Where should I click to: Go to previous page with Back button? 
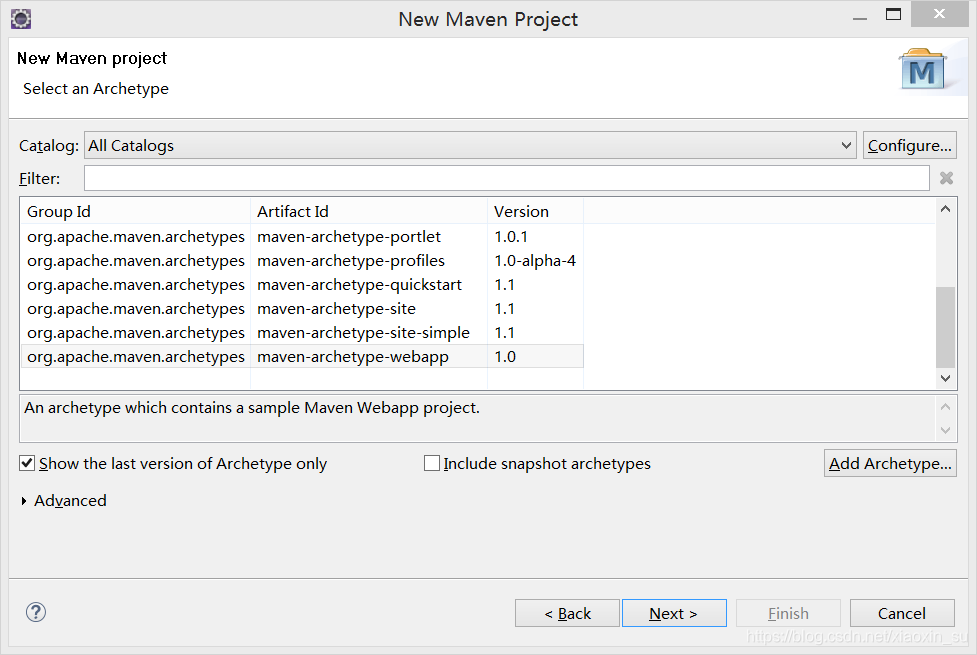567,613
